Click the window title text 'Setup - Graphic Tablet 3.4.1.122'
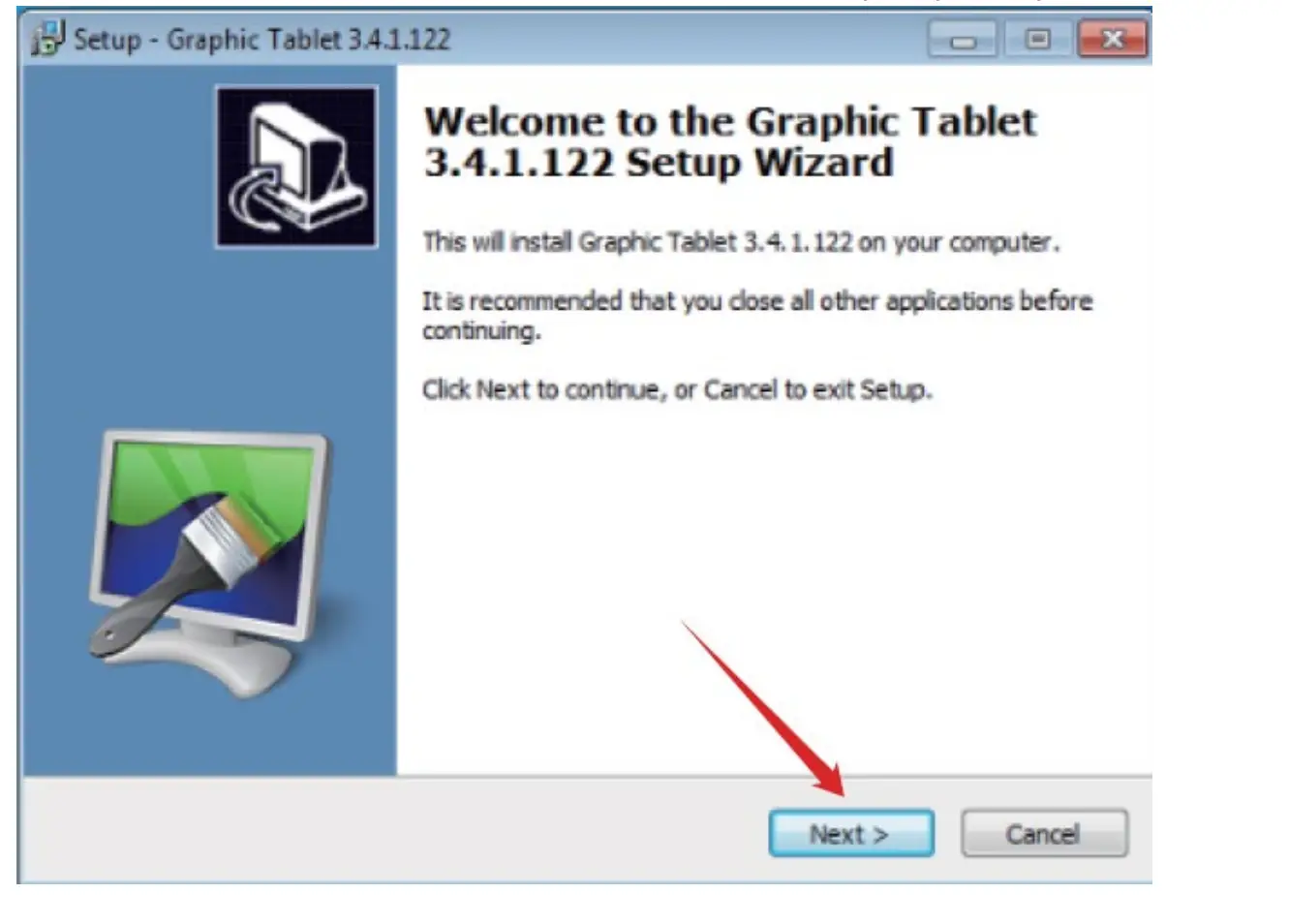 262,40
